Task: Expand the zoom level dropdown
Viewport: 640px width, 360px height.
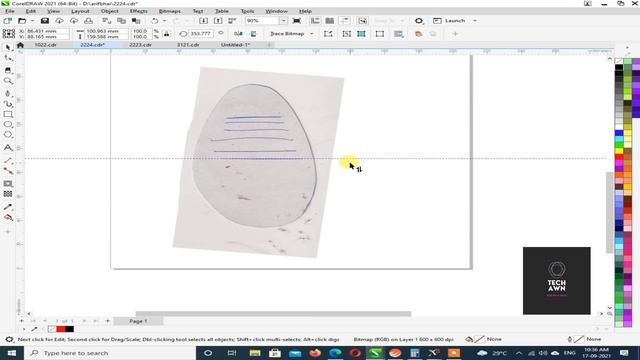Action: click(283, 20)
